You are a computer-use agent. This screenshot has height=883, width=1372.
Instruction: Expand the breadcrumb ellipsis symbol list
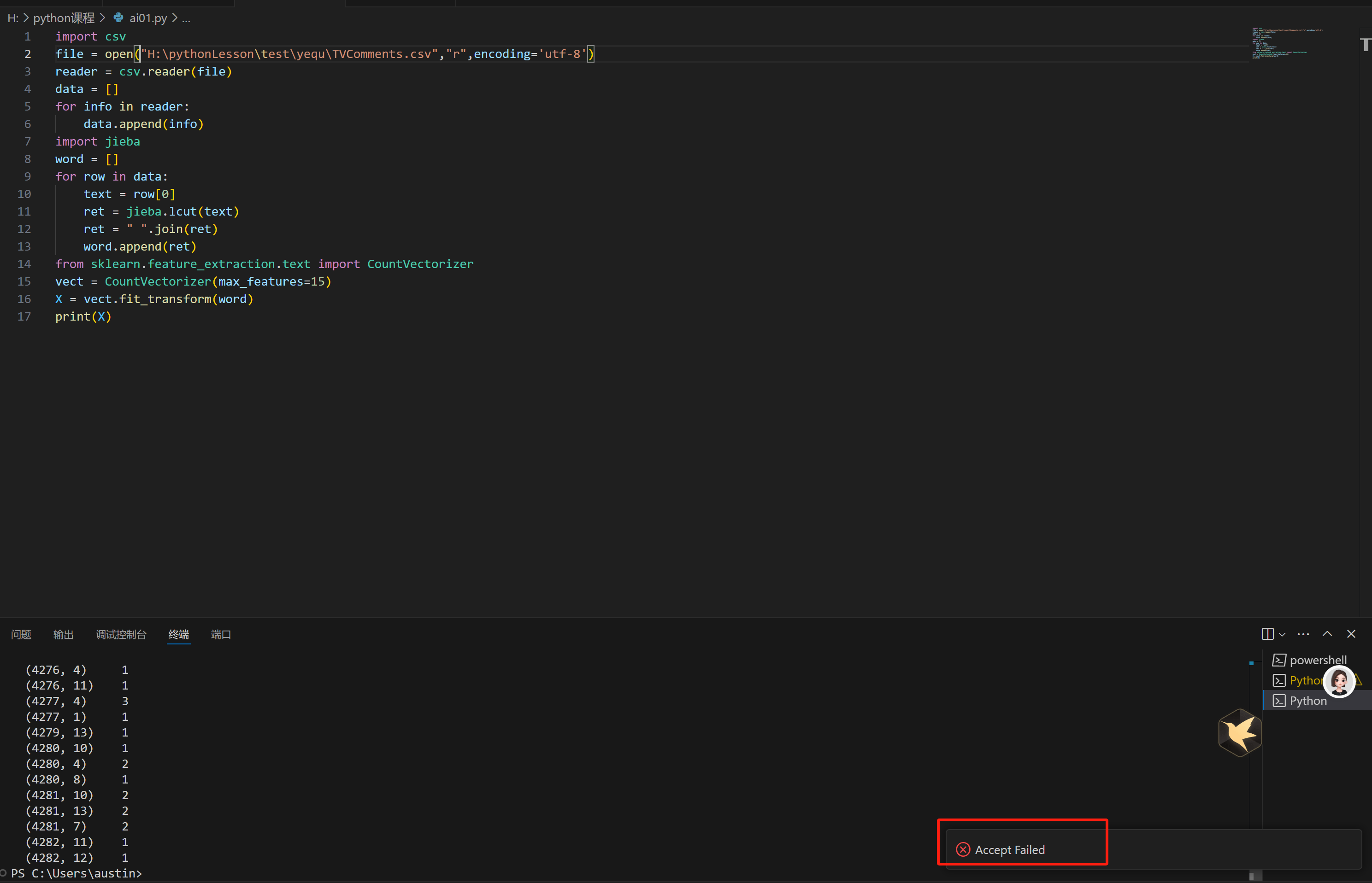[186, 18]
